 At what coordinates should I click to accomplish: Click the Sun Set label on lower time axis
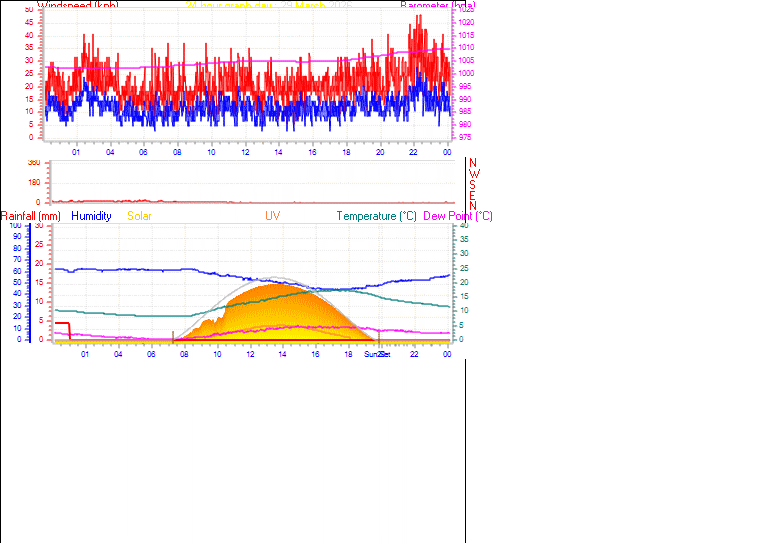pyautogui.click(x=378, y=354)
